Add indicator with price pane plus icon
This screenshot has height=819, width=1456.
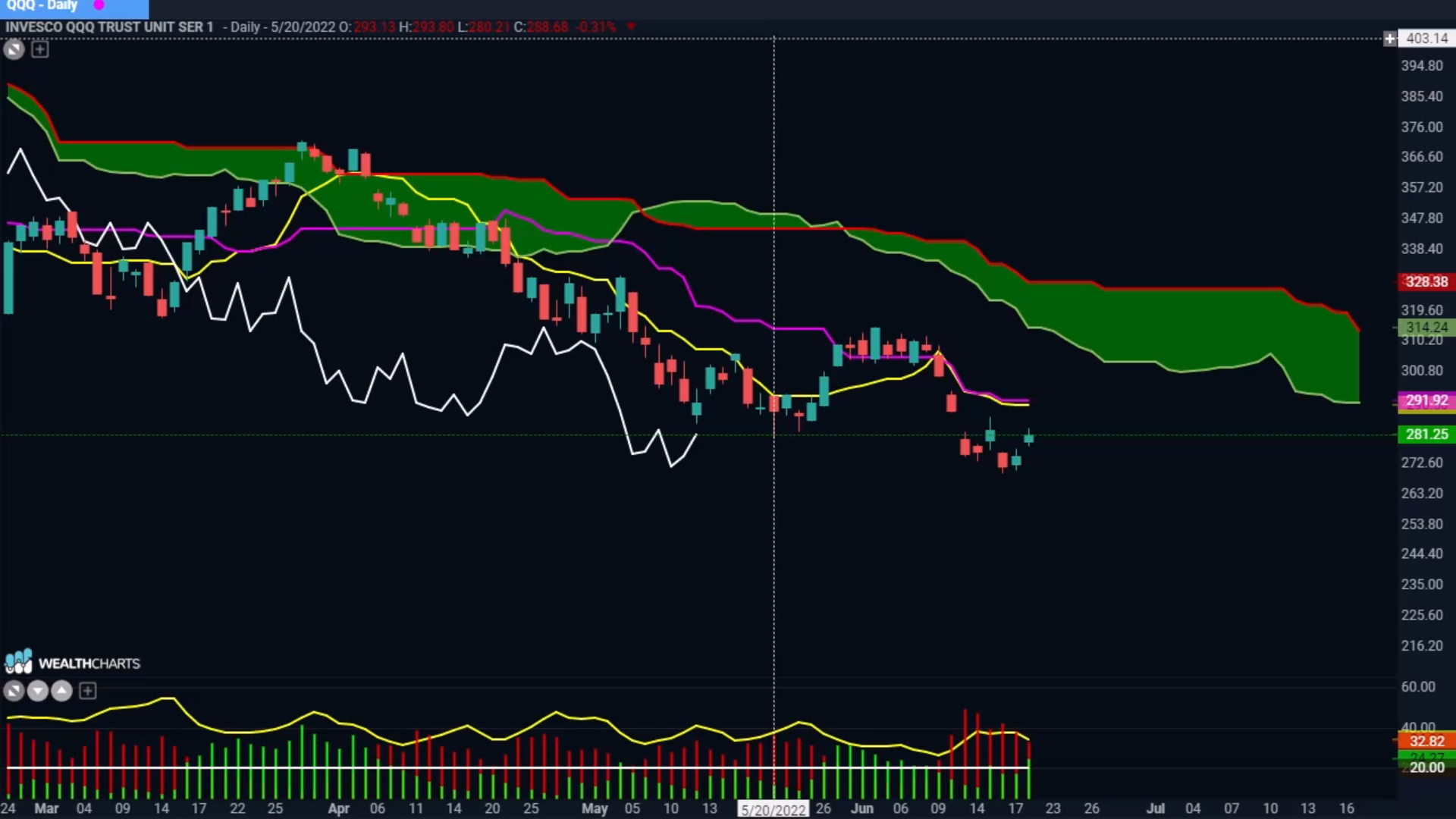pos(40,50)
